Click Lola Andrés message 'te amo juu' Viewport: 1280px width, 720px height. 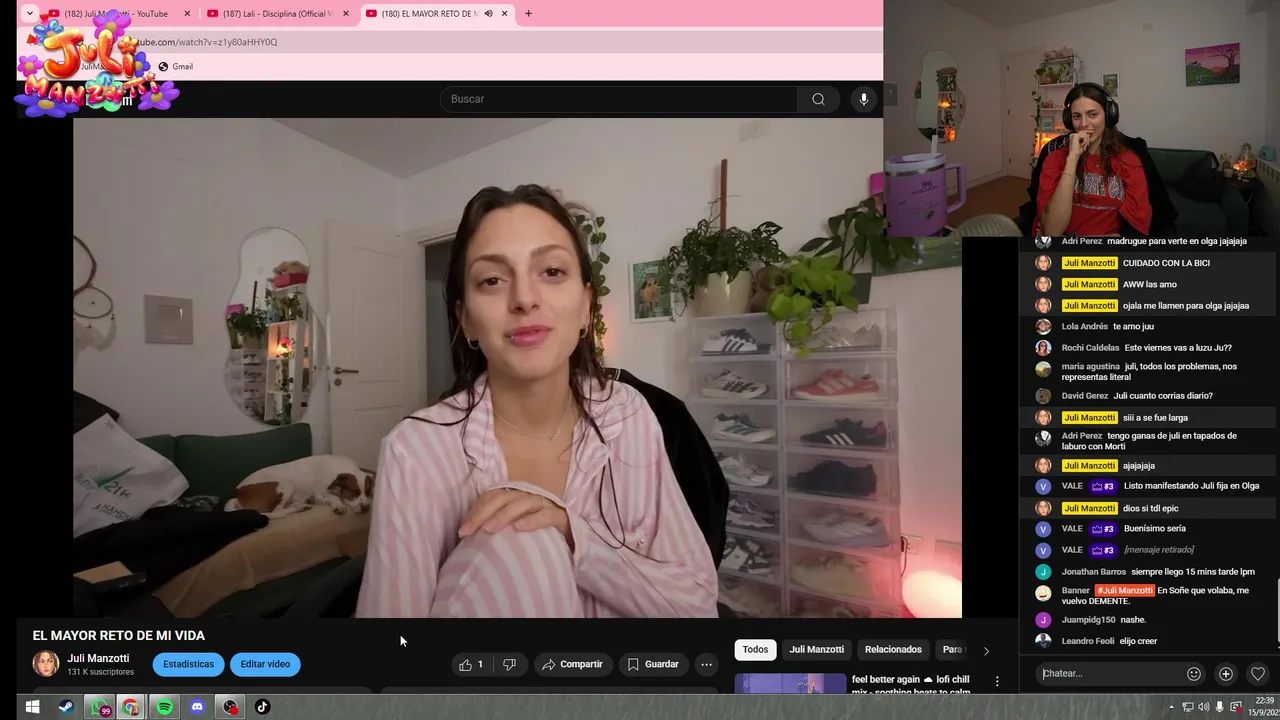[1133, 327]
